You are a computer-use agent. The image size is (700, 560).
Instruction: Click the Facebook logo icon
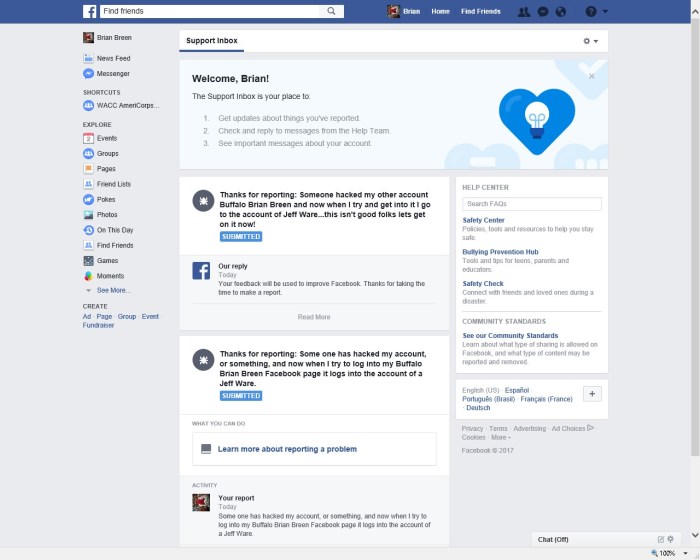pyautogui.click(x=89, y=11)
